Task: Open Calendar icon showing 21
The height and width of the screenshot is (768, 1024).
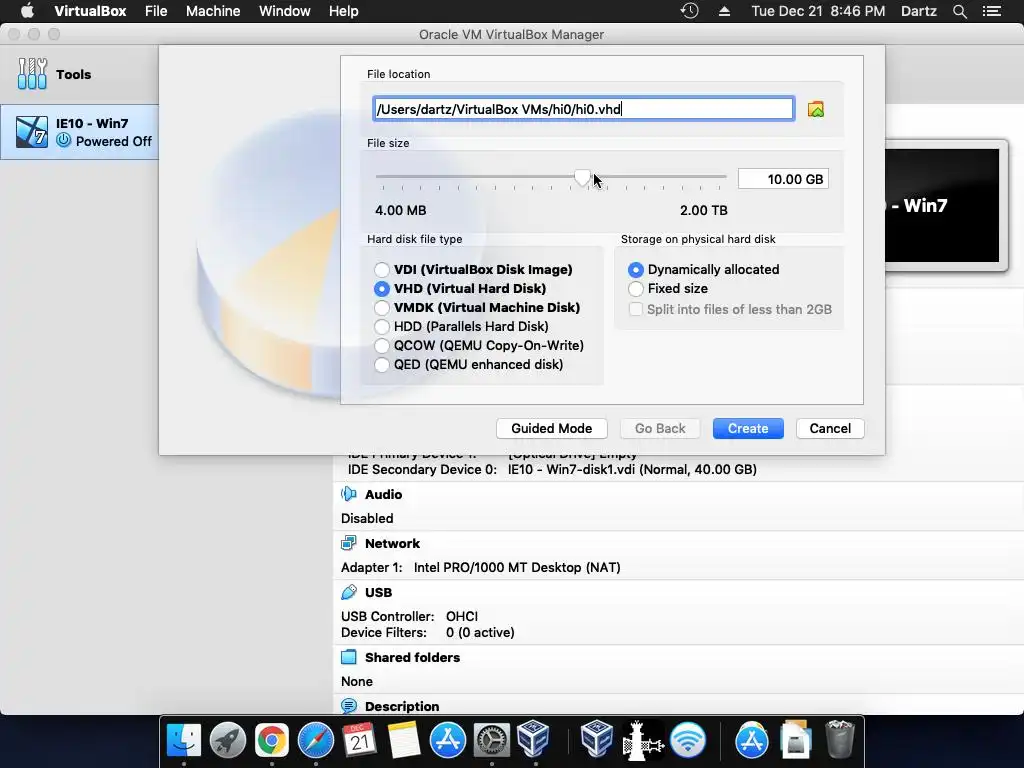Action: point(359,740)
